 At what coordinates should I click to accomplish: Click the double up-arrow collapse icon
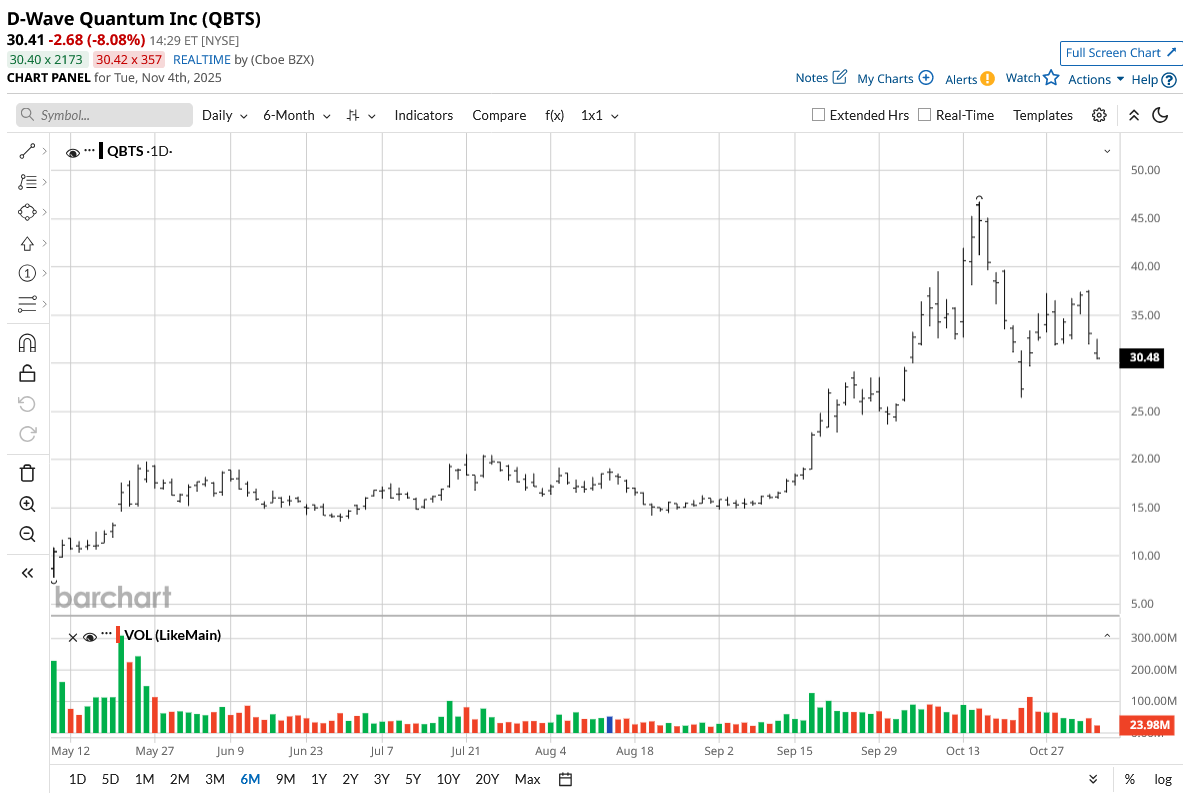tap(1133, 115)
